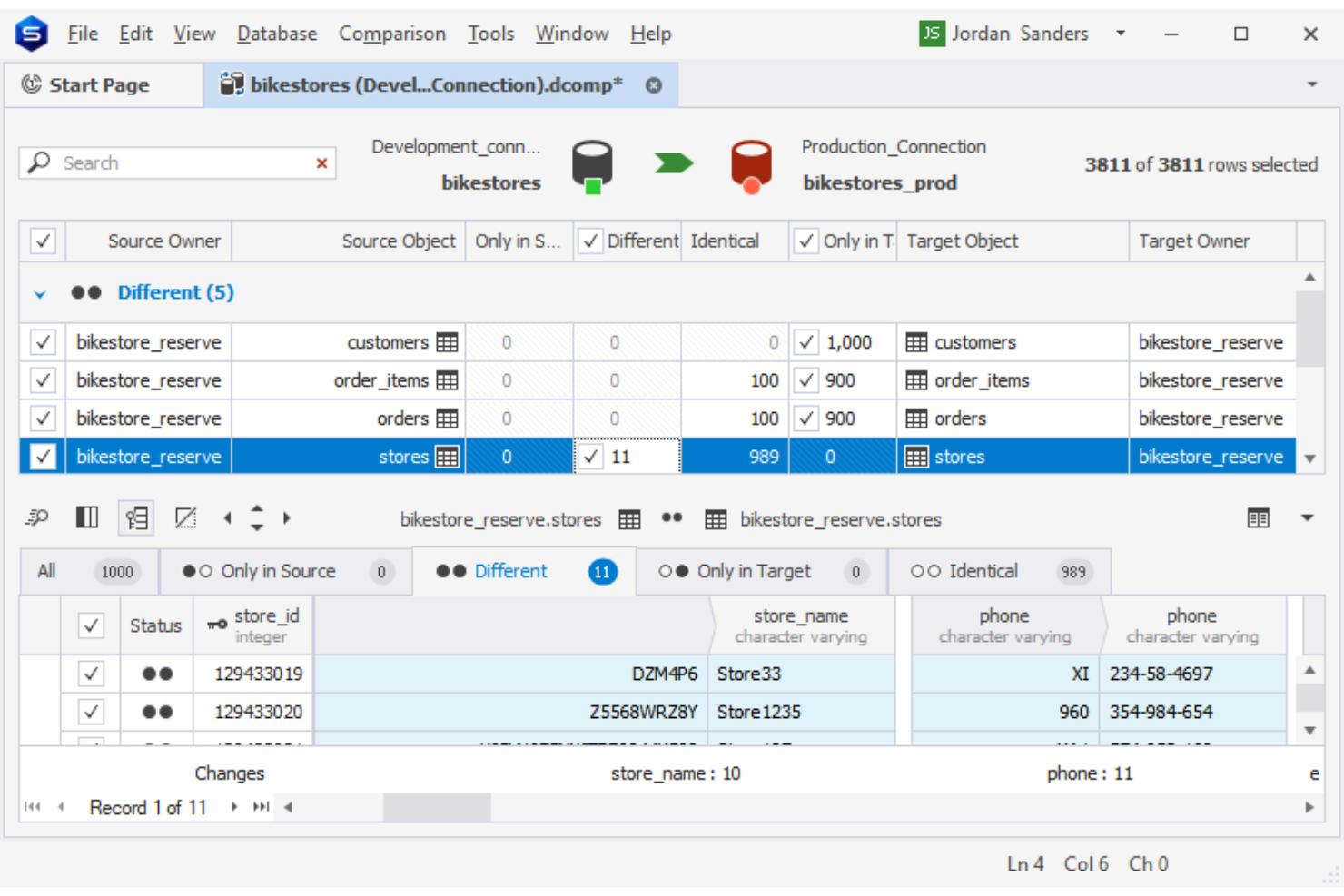
Task: Switch to the Start Page tab
Action: click(x=100, y=84)
